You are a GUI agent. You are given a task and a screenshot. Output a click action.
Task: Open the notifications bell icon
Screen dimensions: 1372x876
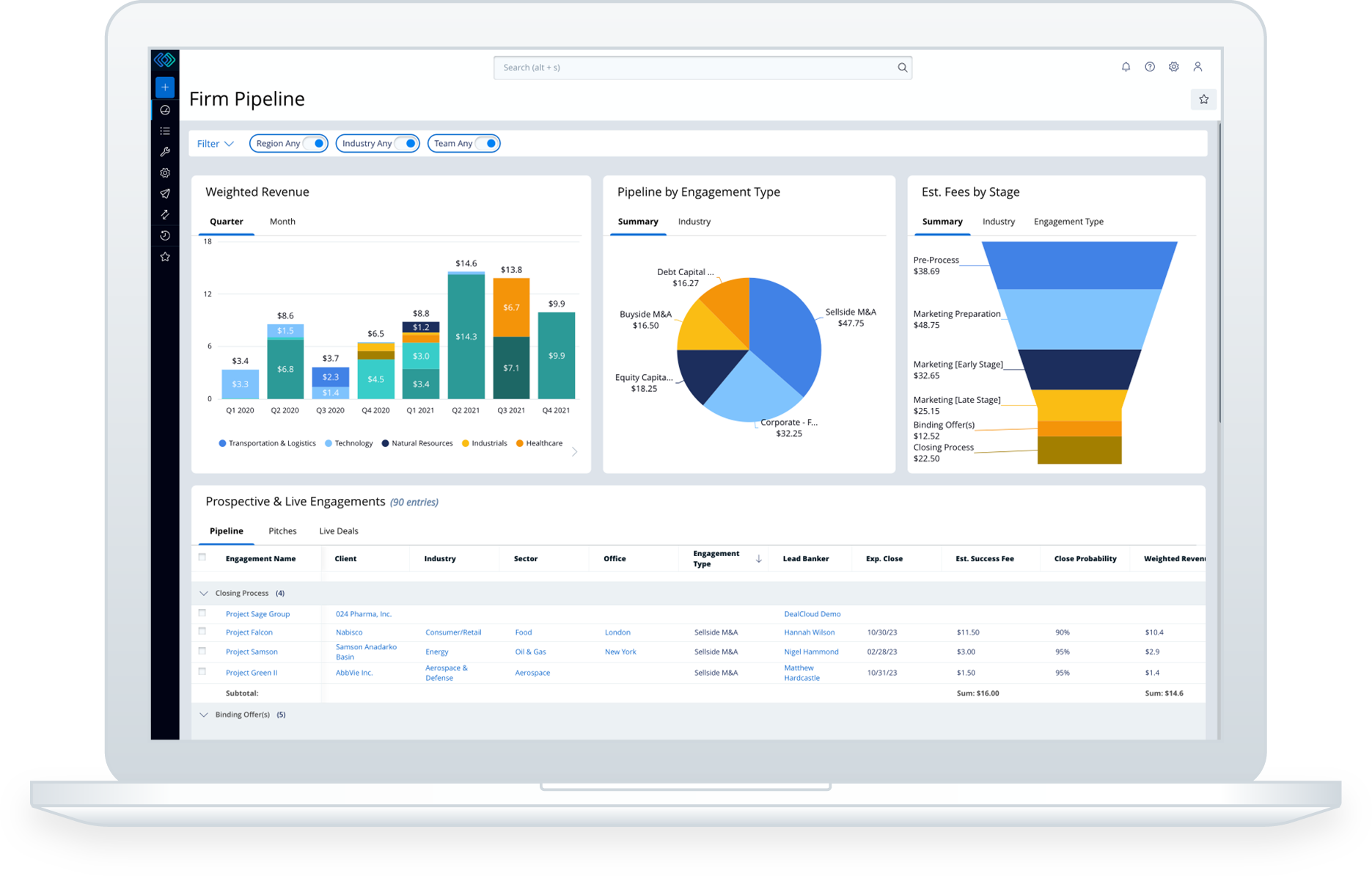[x=1126, y=67]
